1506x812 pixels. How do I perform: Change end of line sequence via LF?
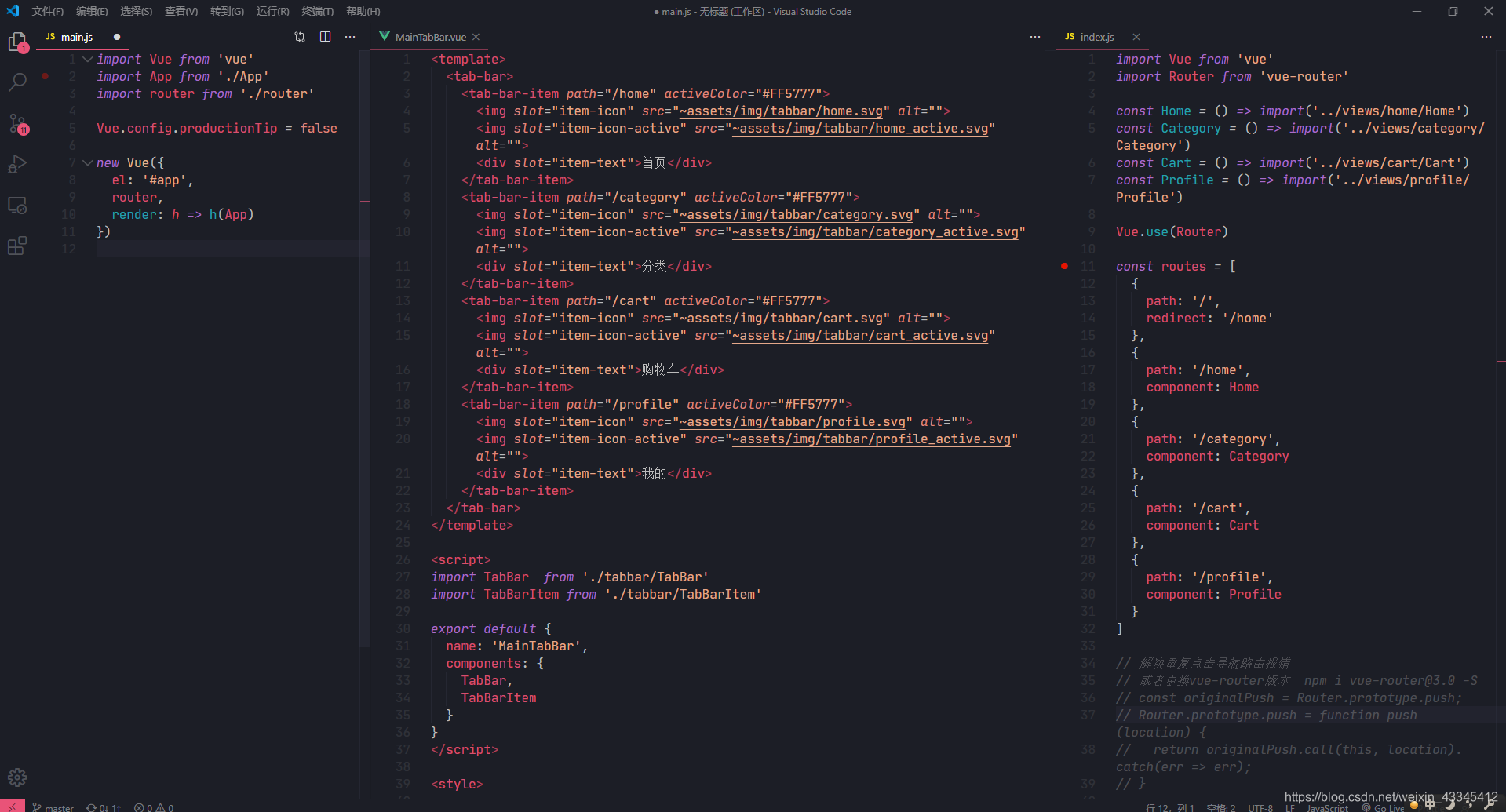[x=1290, y=808]
